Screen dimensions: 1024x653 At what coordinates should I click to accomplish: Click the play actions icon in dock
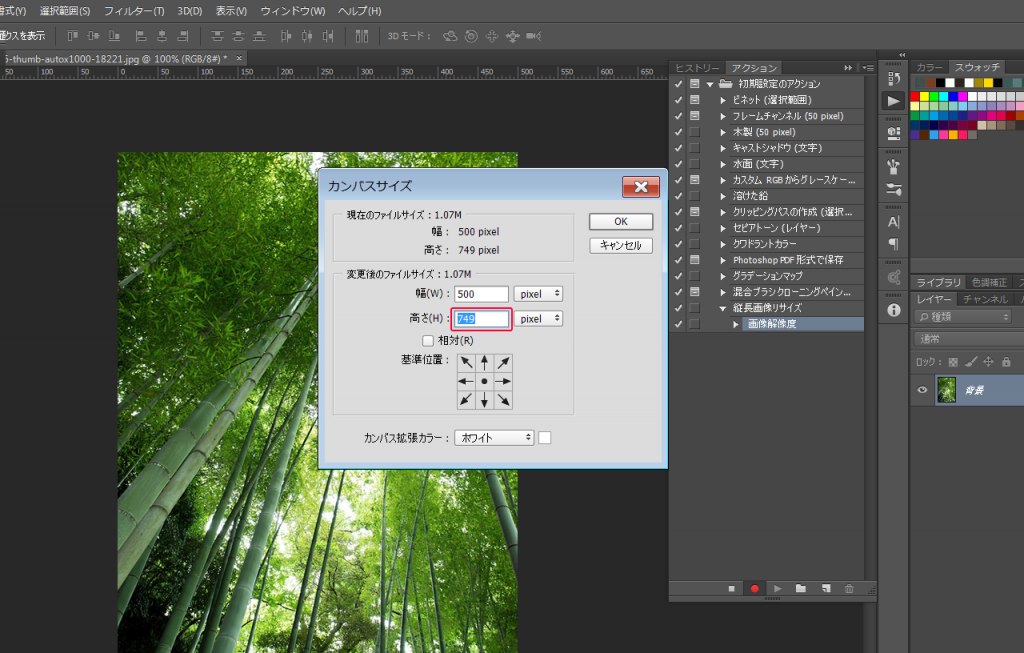coord(893,101)
